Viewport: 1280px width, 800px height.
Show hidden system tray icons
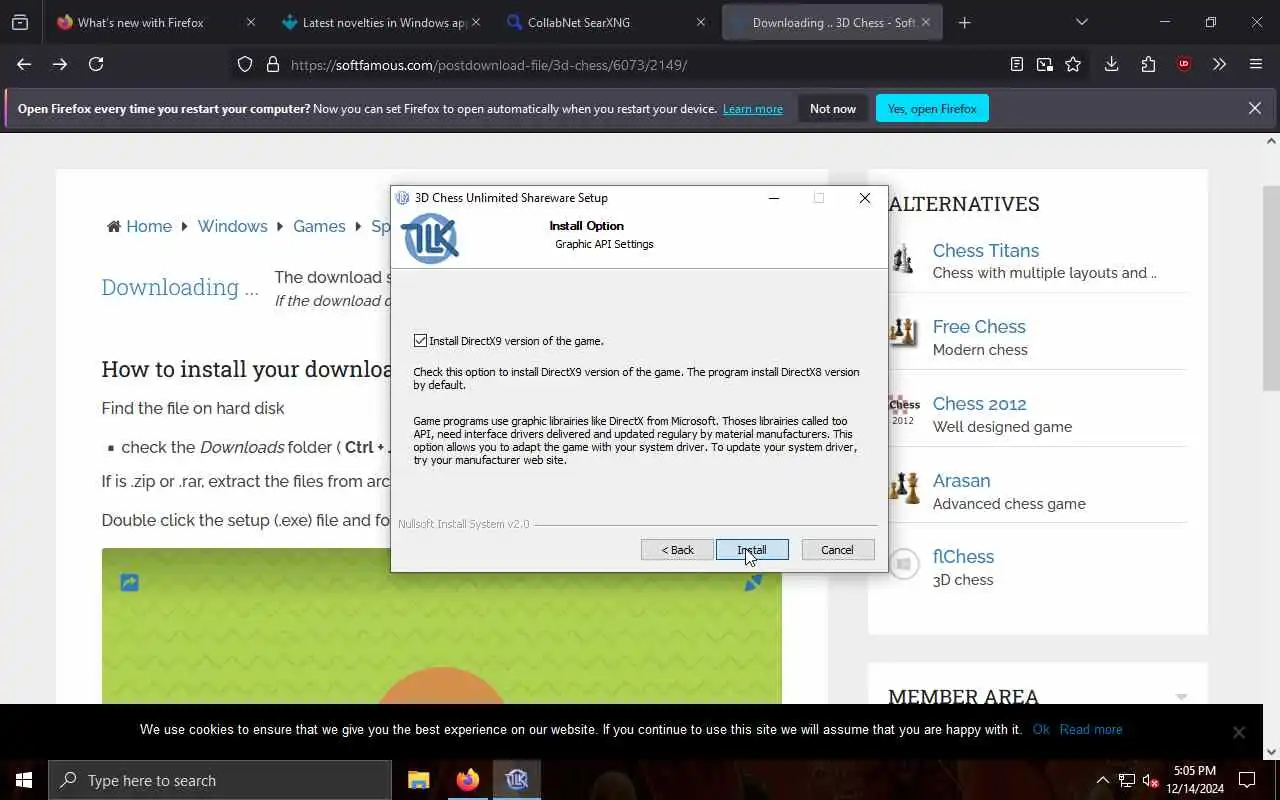click(x=1103, y=780)
